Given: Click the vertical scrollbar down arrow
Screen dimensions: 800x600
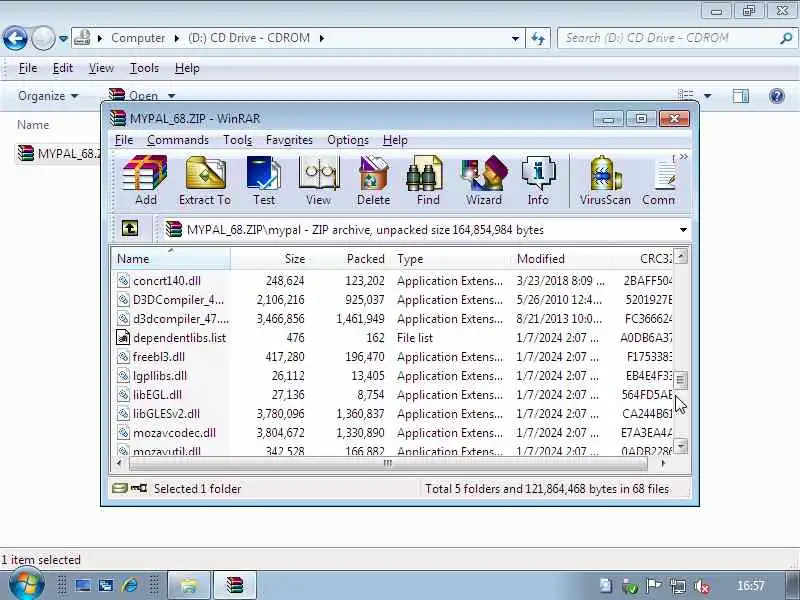Looking at the screenshot, I should point(681,447).
